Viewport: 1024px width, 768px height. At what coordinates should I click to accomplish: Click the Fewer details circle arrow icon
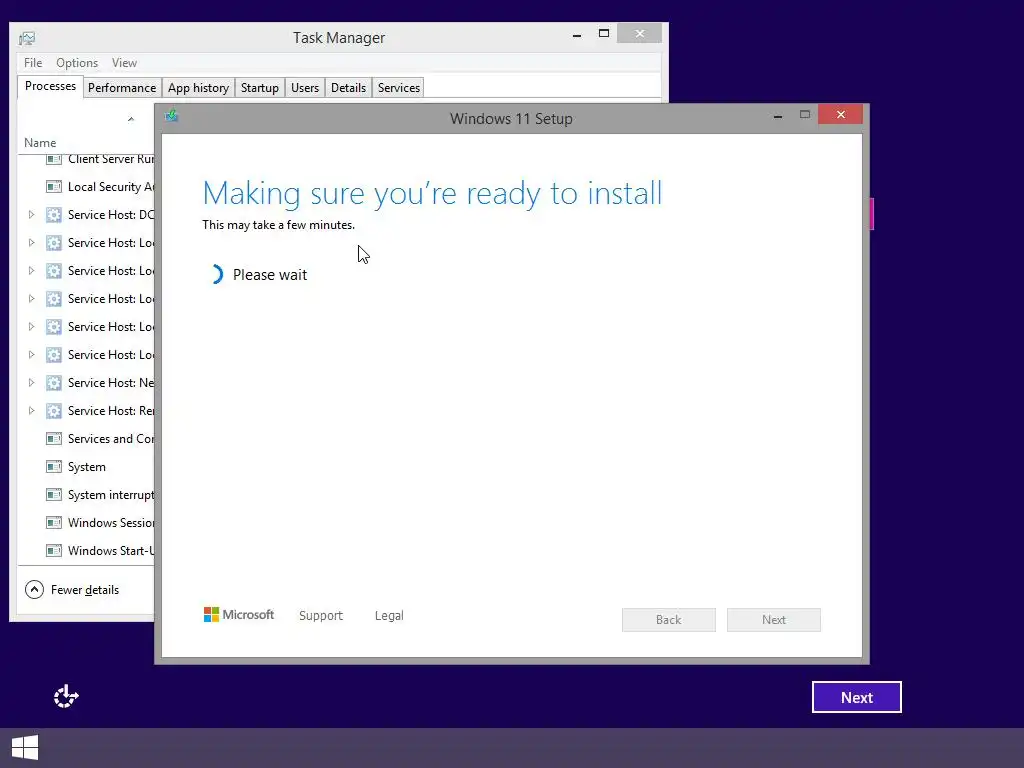point(34,590)
